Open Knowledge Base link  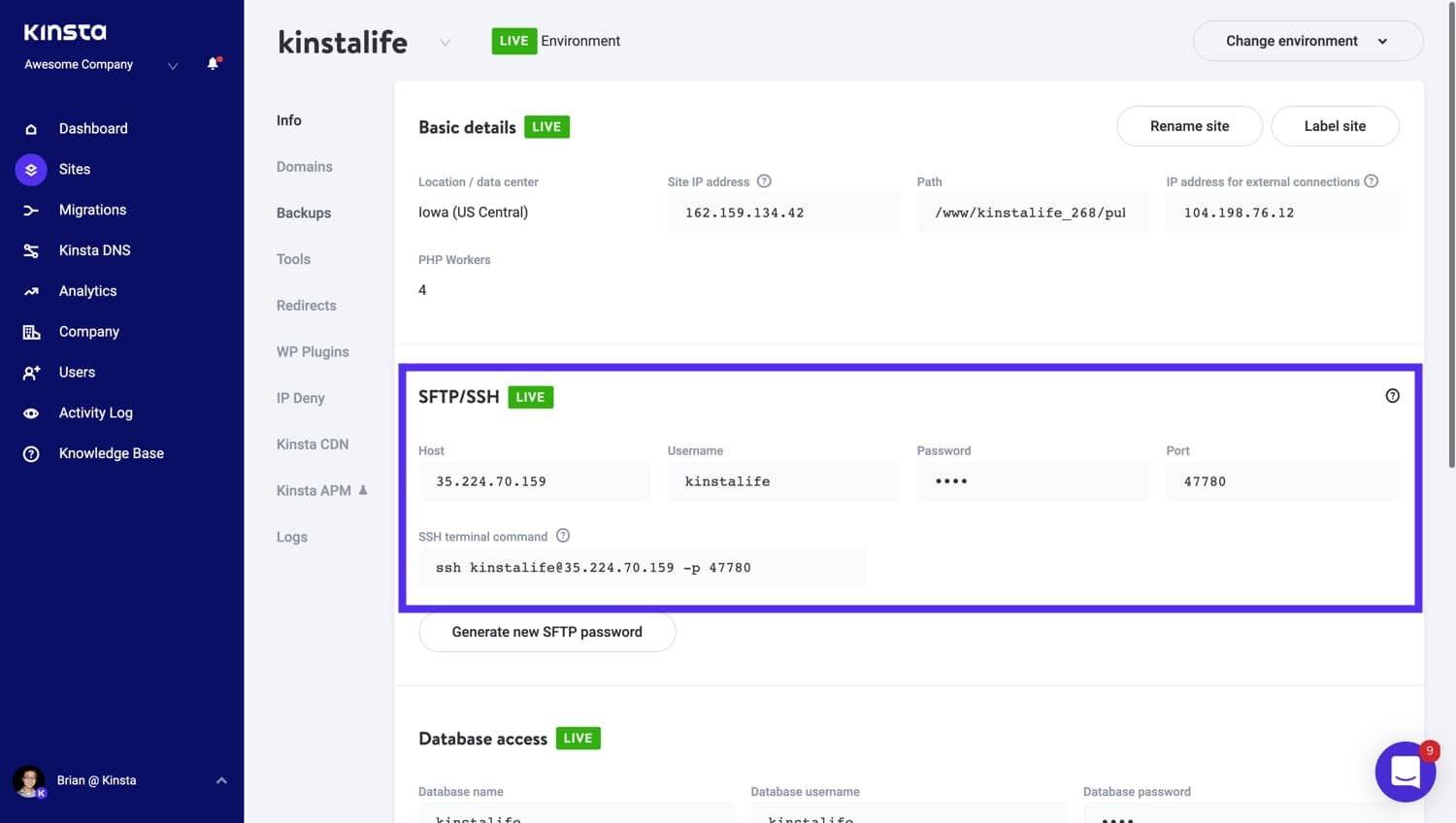[111, 454]
